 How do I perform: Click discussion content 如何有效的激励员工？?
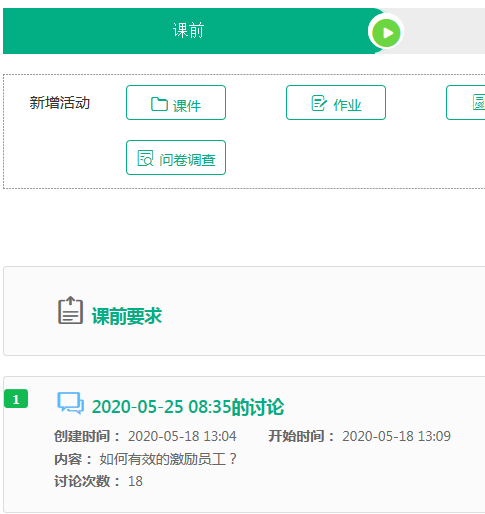coord(168,459)
